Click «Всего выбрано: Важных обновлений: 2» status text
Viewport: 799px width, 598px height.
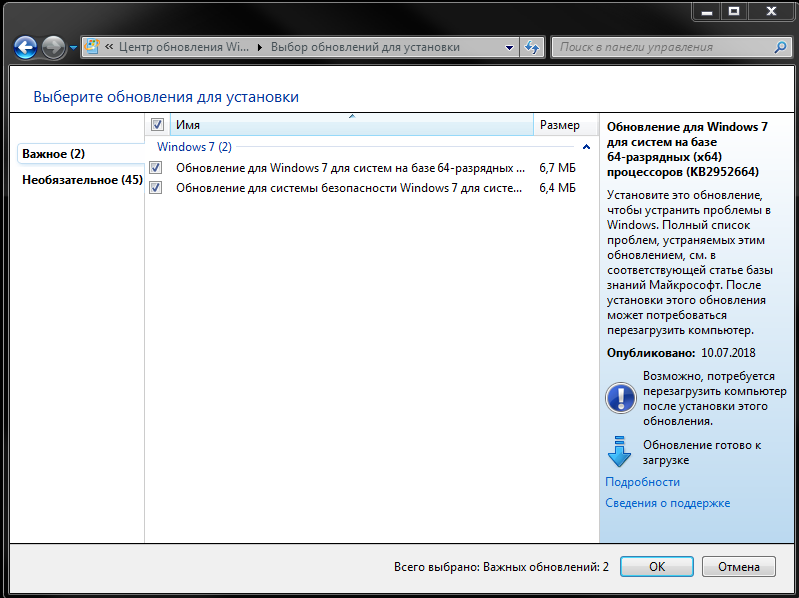pos(501,566)
